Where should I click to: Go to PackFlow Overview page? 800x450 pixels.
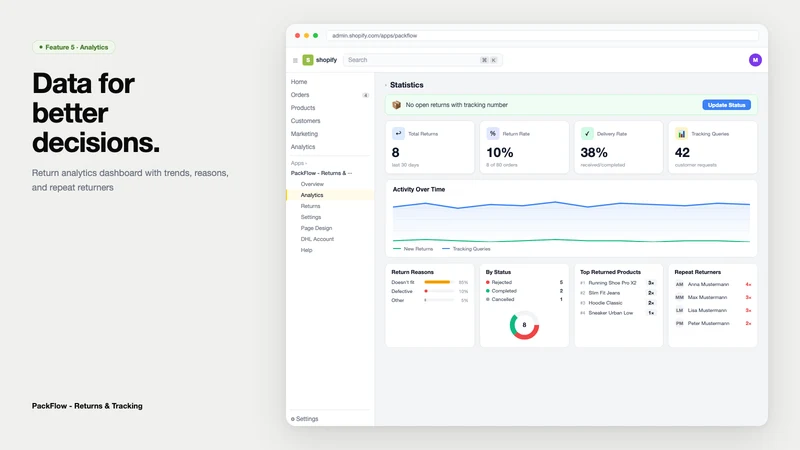pyautogui.click(x=312, y=184)
